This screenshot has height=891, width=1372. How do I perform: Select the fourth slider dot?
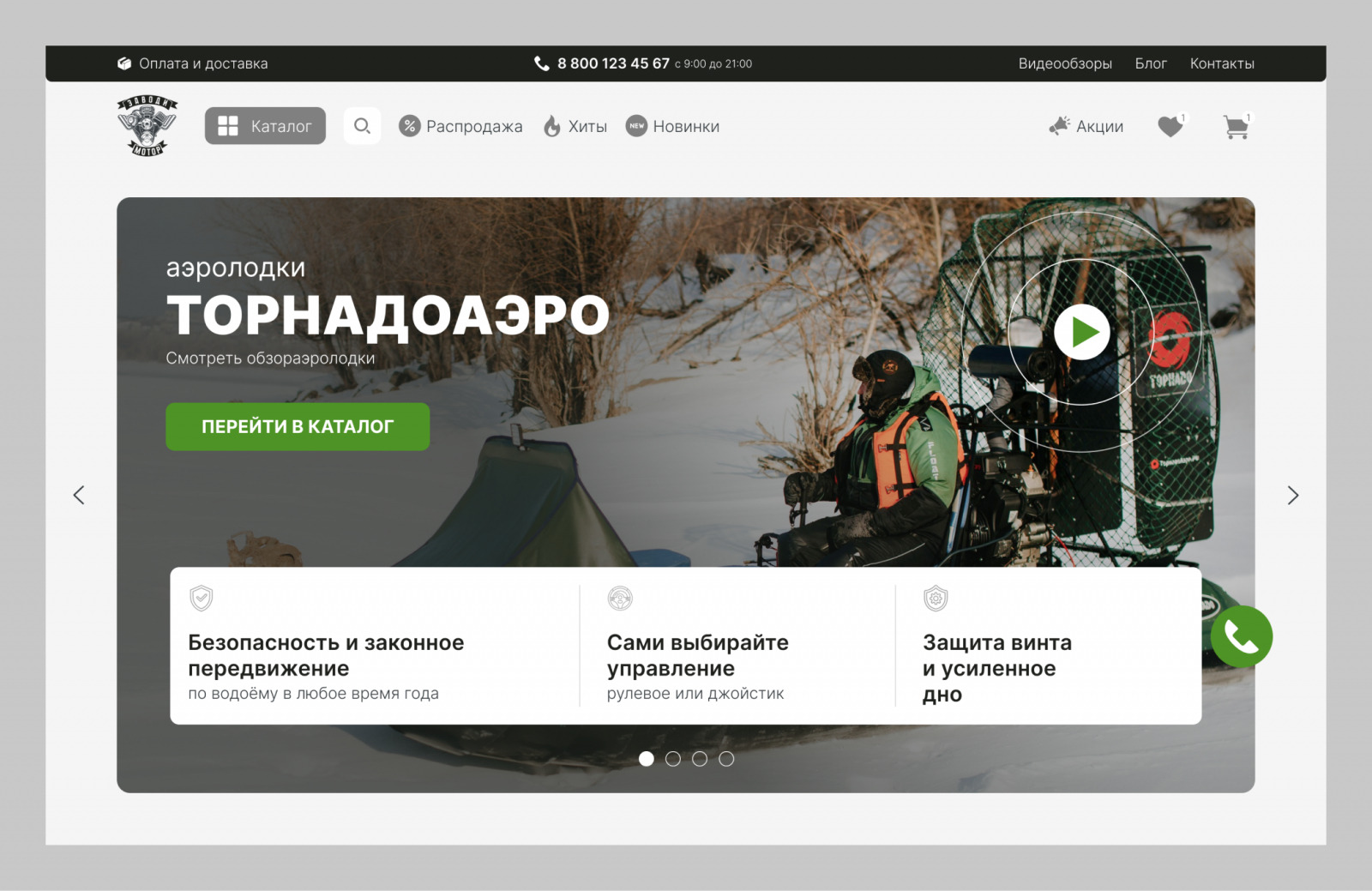tap(726, 759)
